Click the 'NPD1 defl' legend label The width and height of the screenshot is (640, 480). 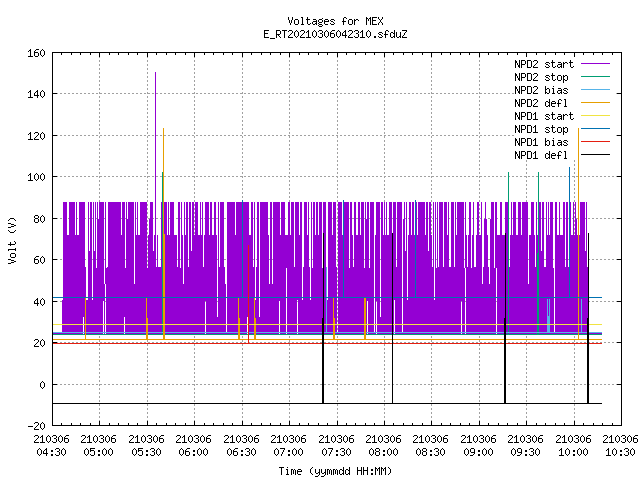point(541,156)
